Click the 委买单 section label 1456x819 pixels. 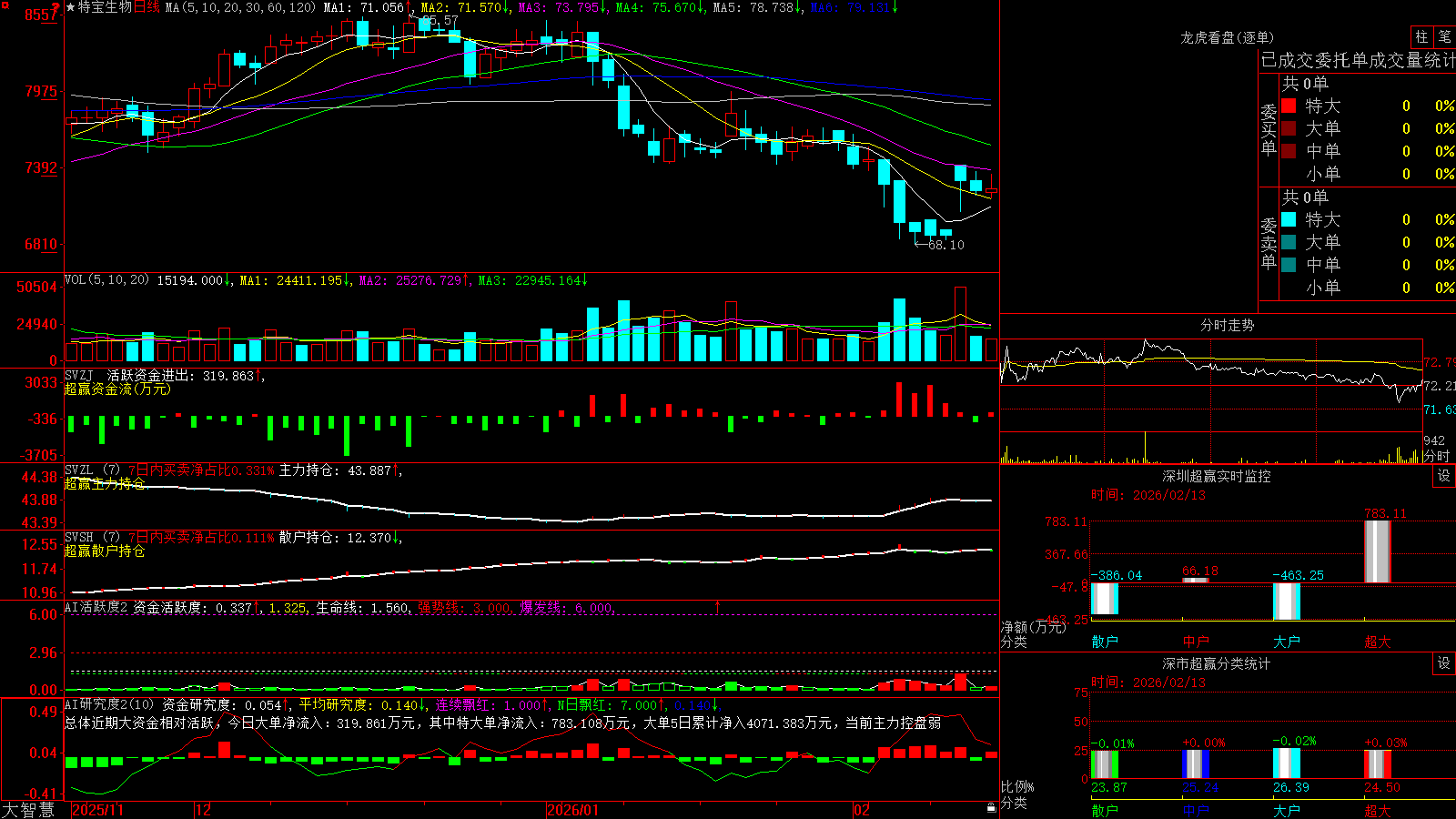point(1269,130)
